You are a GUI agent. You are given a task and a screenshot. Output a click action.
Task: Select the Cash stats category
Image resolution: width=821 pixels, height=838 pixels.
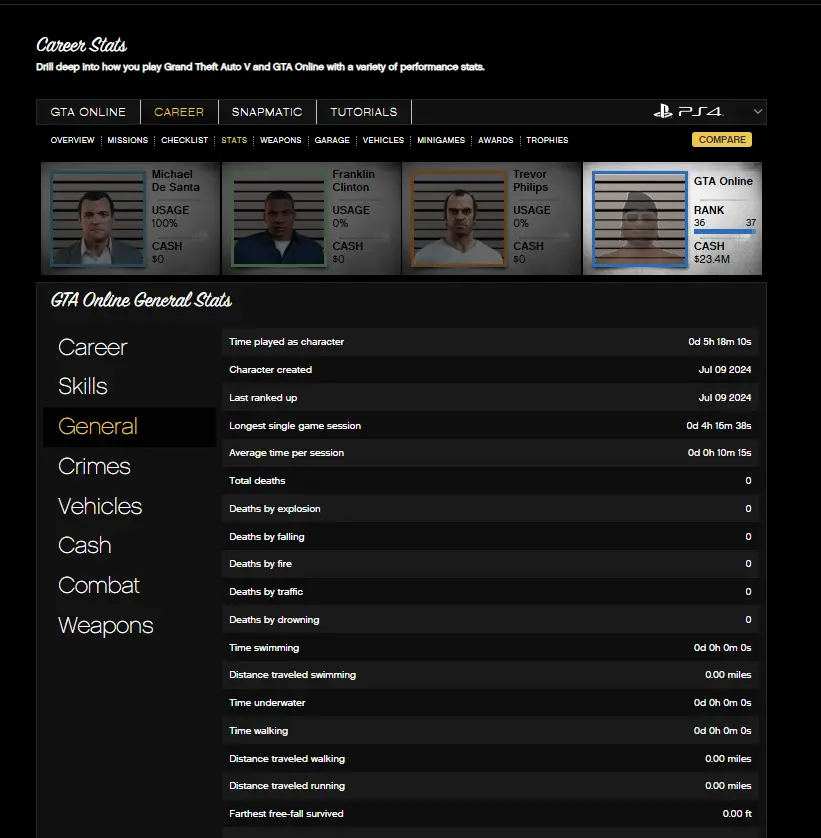(x=85, y=546)
